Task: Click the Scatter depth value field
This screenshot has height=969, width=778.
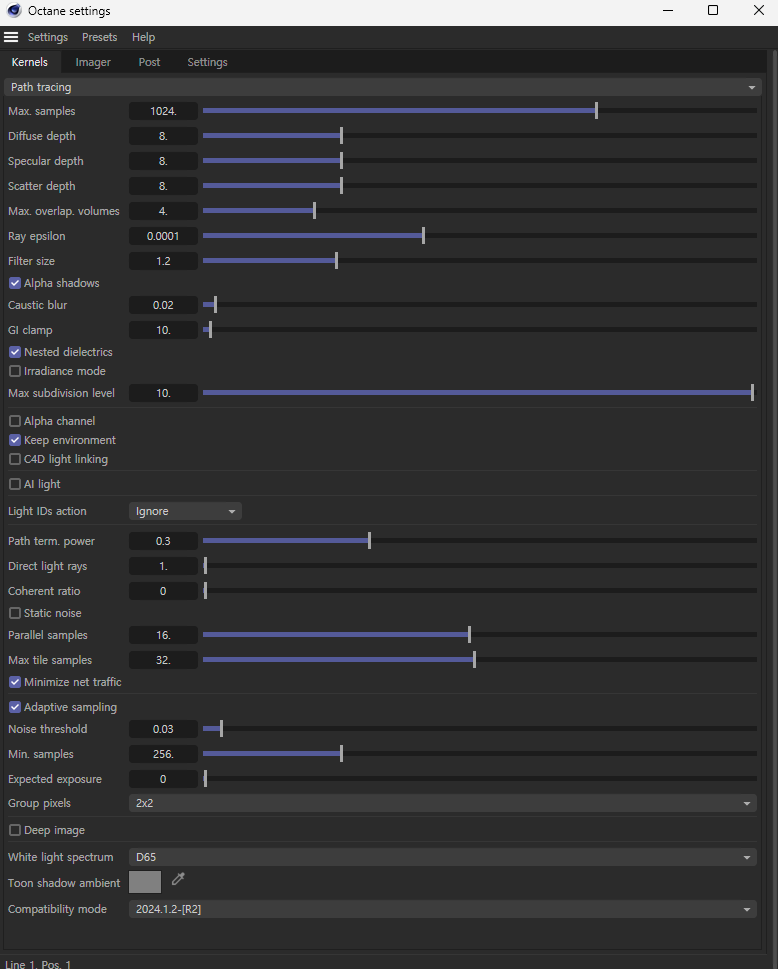Action: click(163, 186)
